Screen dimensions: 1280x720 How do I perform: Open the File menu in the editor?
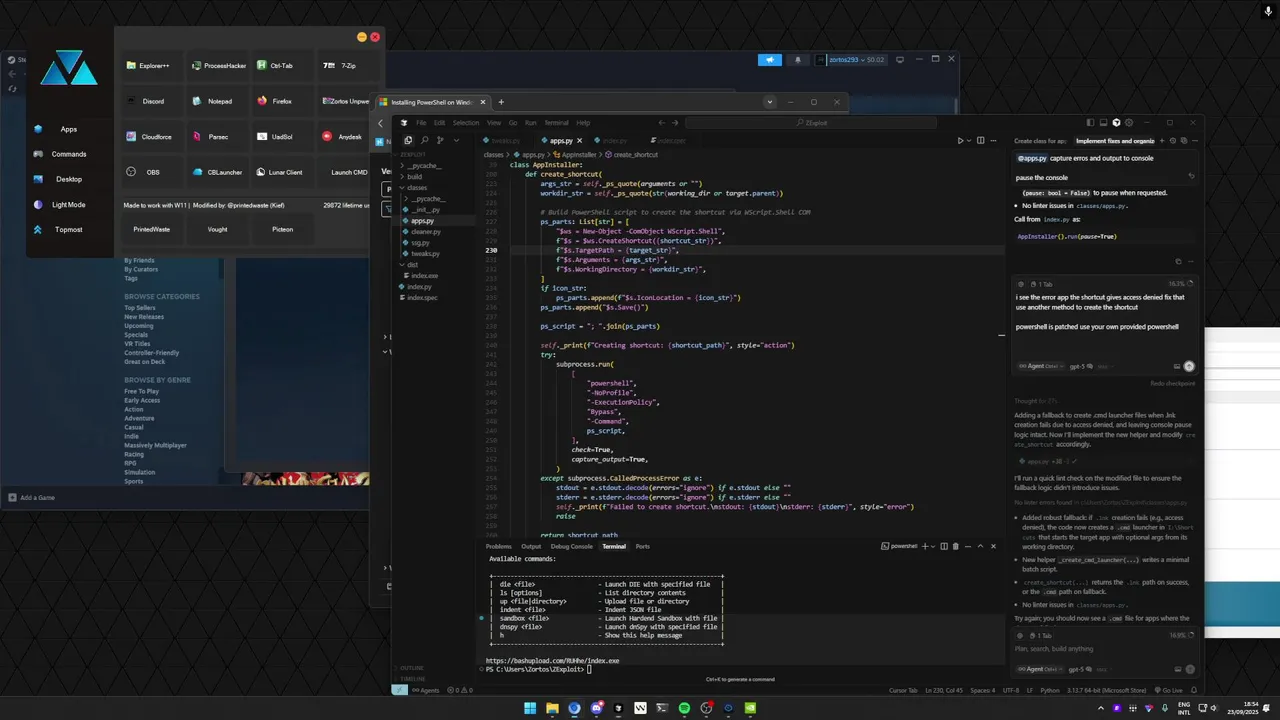421,123
